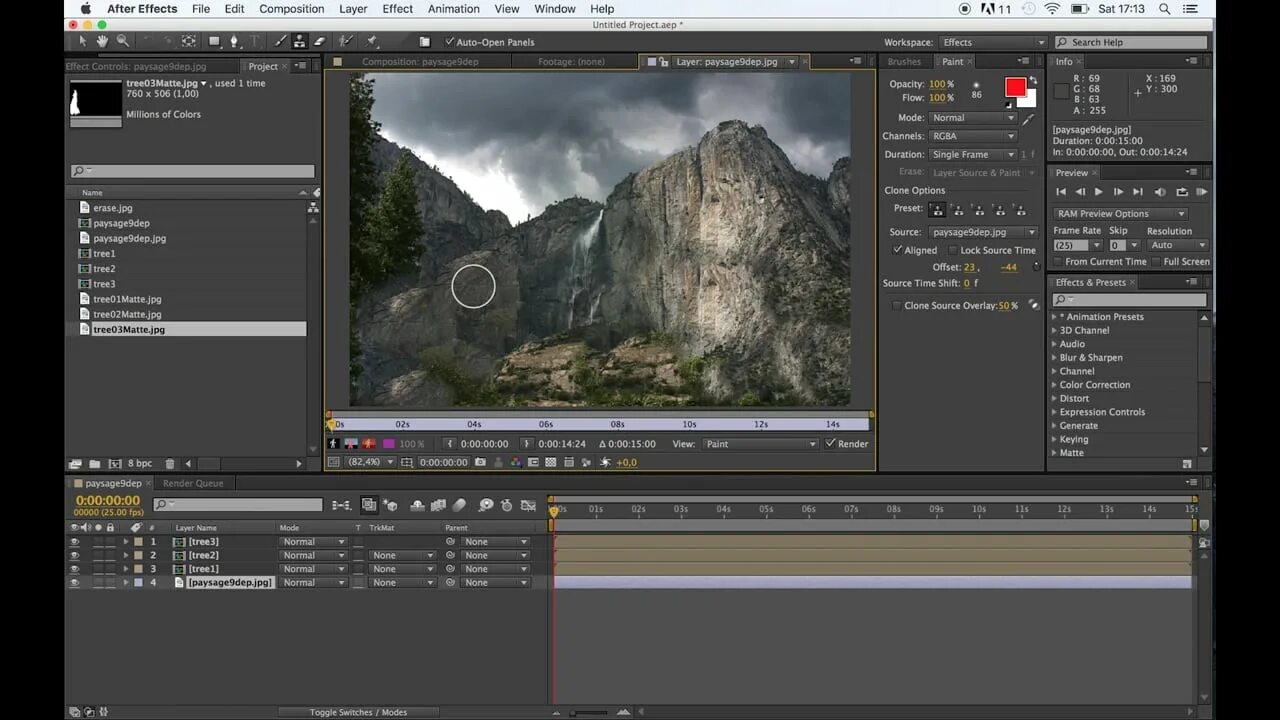This screenshot has height=720, width=1280.
Task: Uncheck the Auto-Open Panels checkbox
Action: [x=449, y=42]
